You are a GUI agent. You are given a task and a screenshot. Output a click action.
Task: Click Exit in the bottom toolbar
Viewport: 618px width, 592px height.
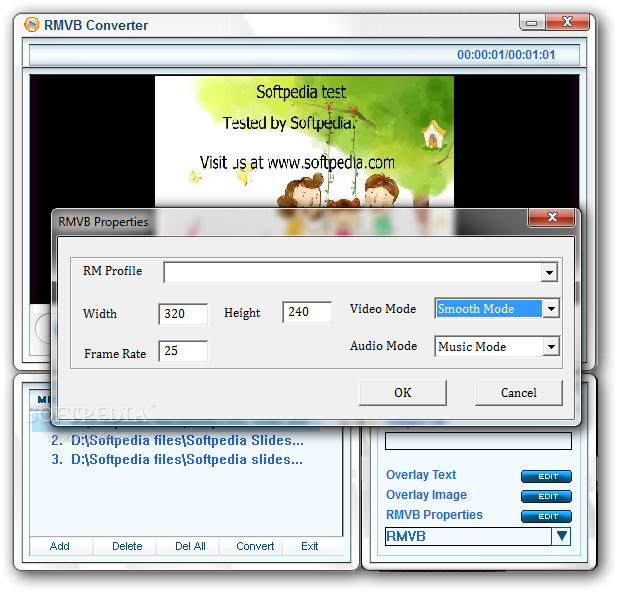pyautogui.click(x=309, y=546)
